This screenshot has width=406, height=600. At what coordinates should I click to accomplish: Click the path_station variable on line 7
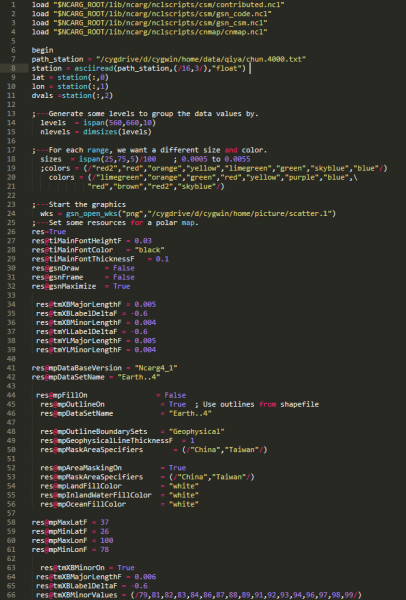pyautogui.click(x=57, y=59)
